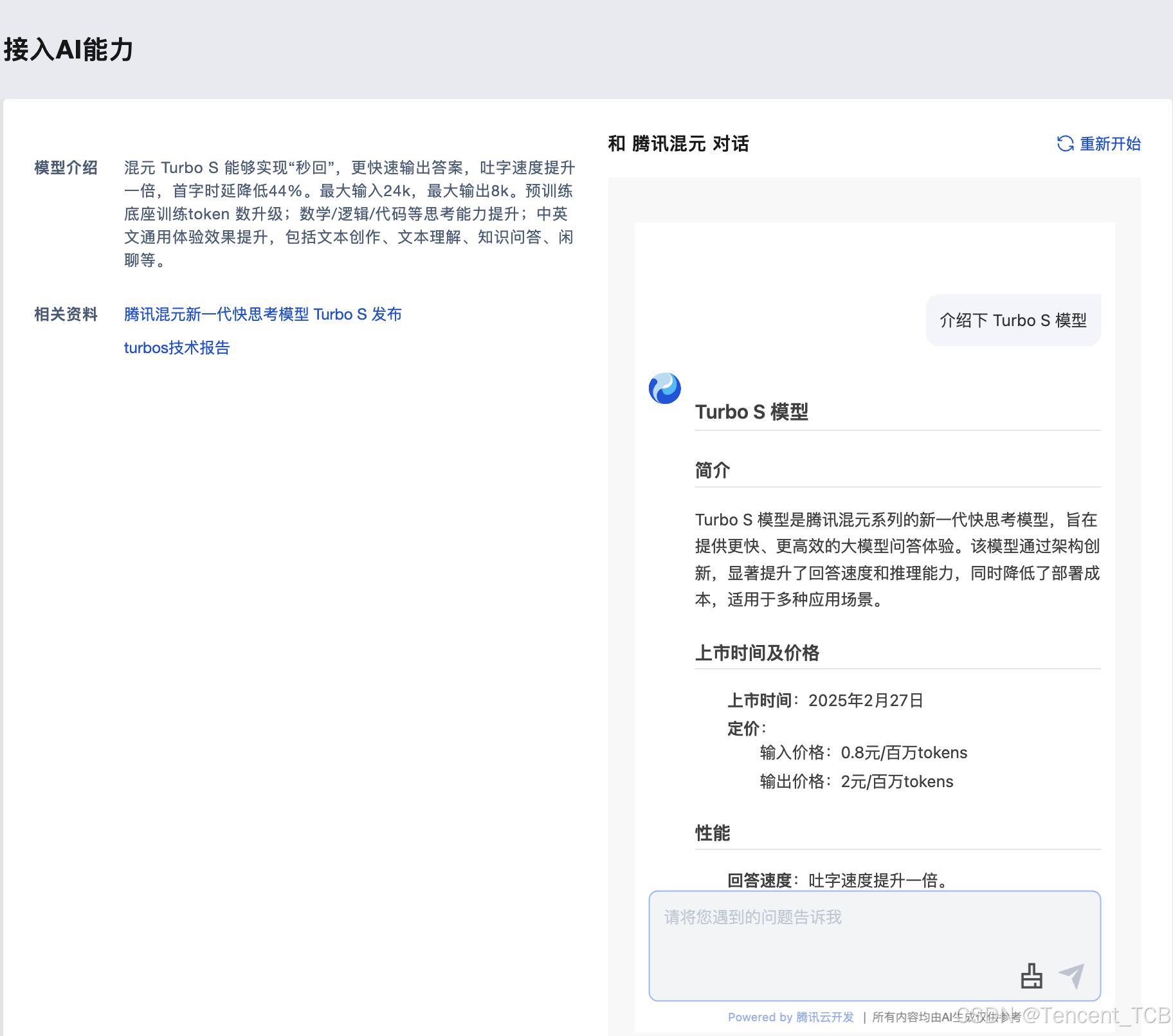Screen dimensions: 1173x1036
Task: Click the 上市时间及价格 section heading
Action: [757, 653]
